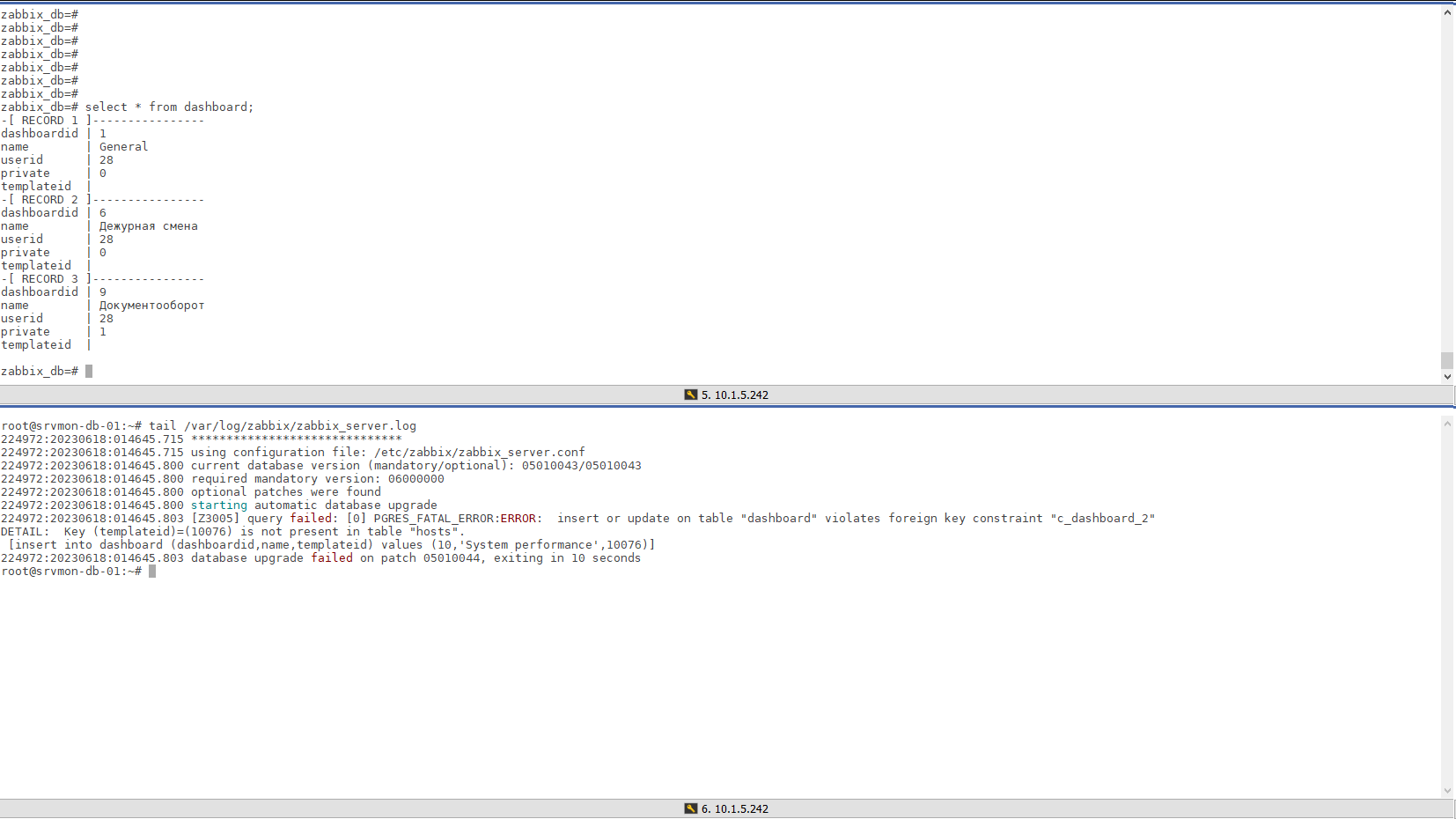Click the bottom pane scroll-down arrow
This screenshot has width=1456, height=819.
(x=1447, y=791)
